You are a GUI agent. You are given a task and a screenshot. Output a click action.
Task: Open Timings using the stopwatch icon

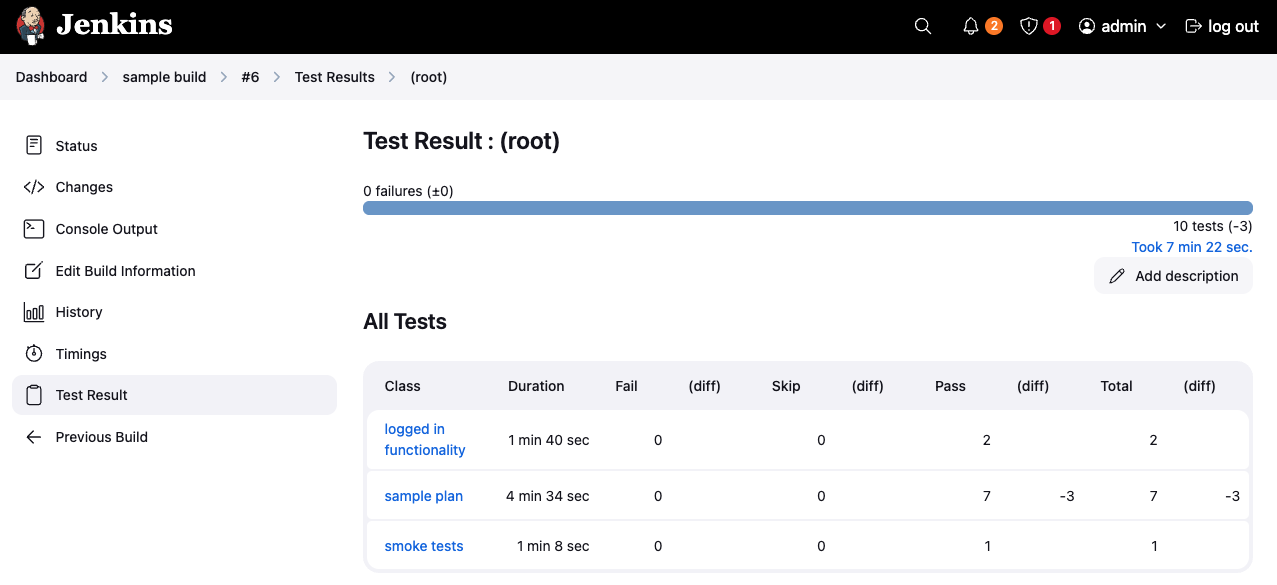coord(33,353)
